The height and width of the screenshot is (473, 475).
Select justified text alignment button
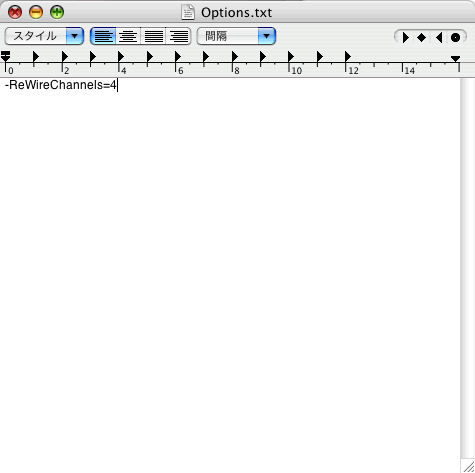point(153,36)
